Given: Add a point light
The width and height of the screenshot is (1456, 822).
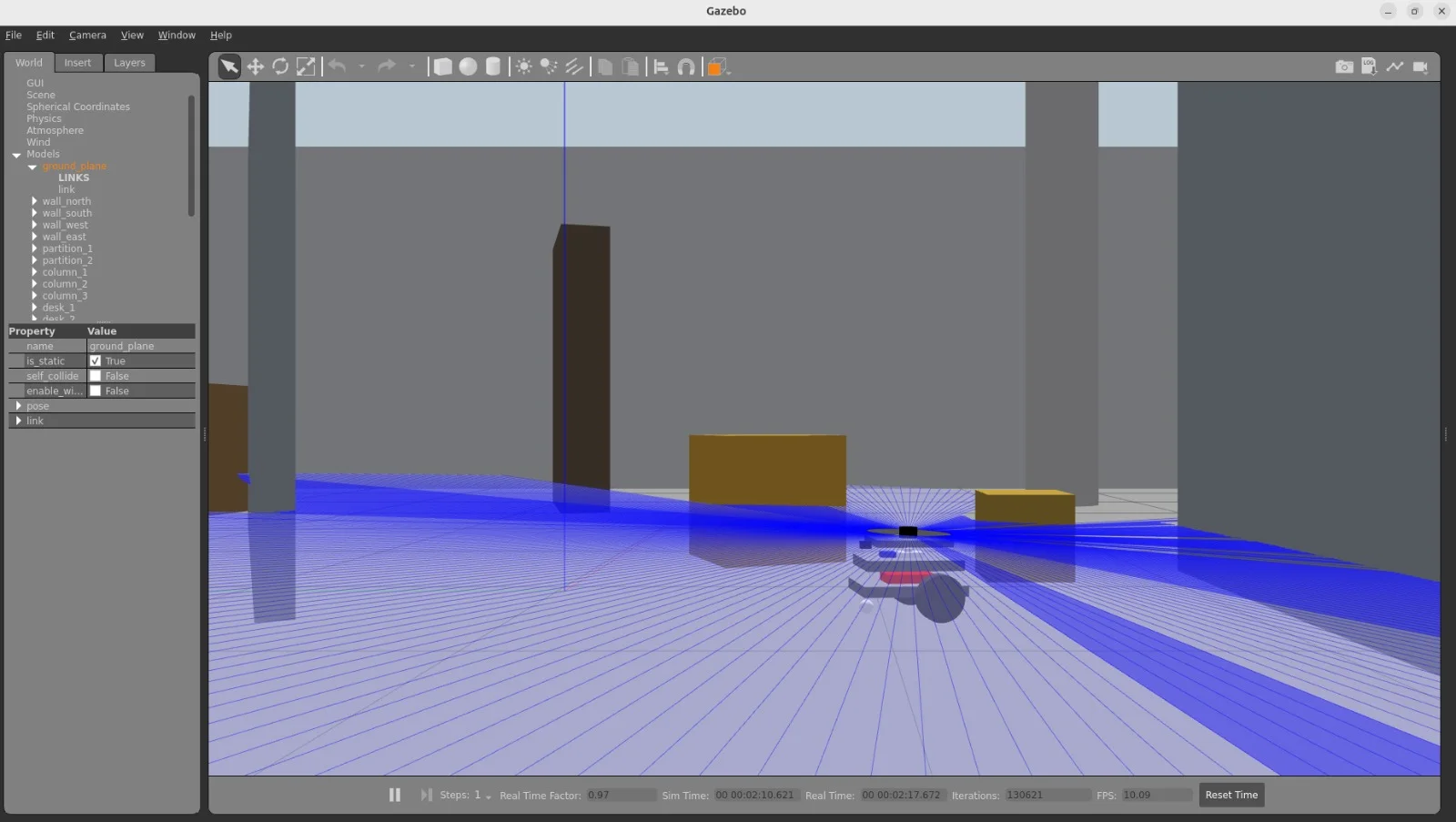Looking at the screenshot, I should tap(524, 66).
